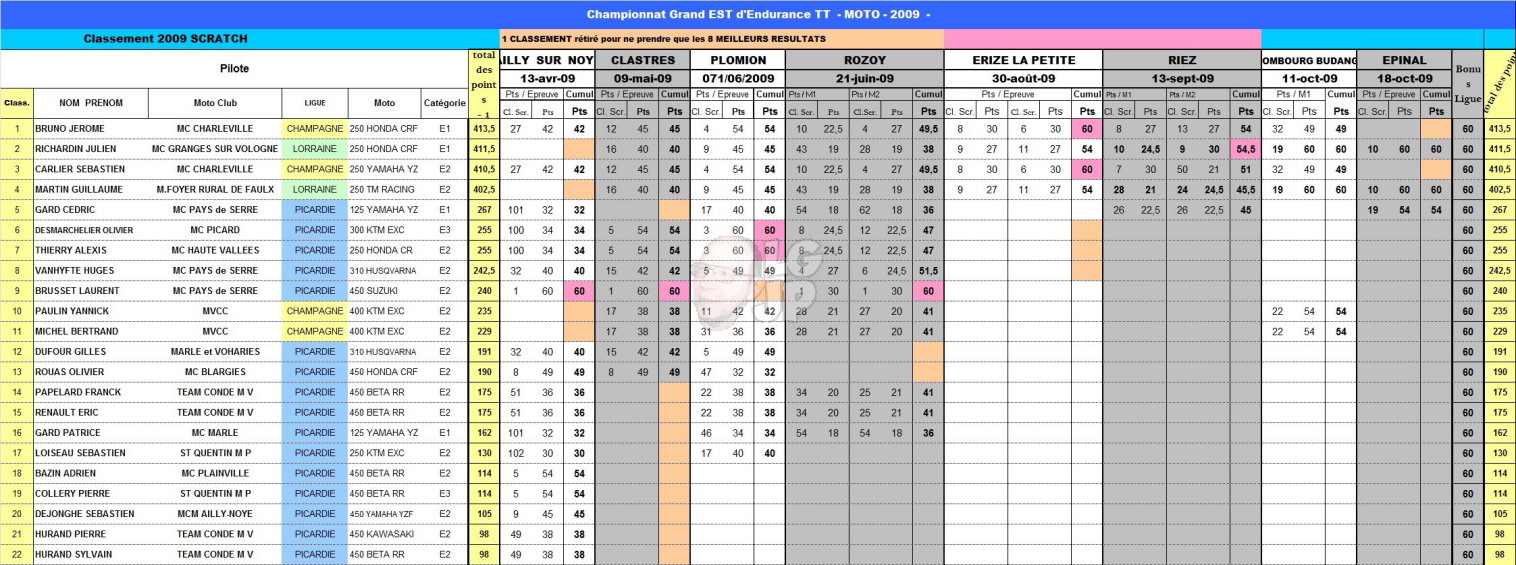Select club cell 'MCM AILLY-NOYE'

coord(215,514)
